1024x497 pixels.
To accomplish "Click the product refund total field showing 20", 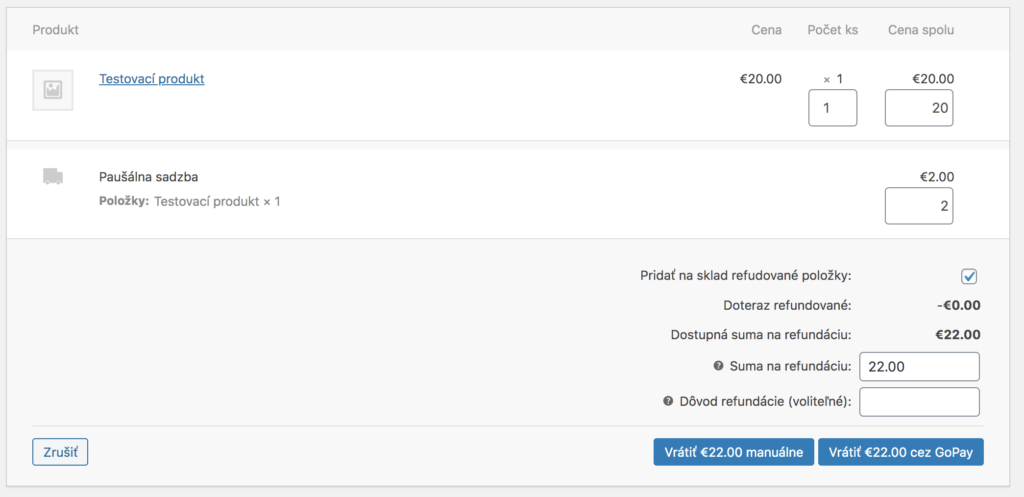I will 918,108.
